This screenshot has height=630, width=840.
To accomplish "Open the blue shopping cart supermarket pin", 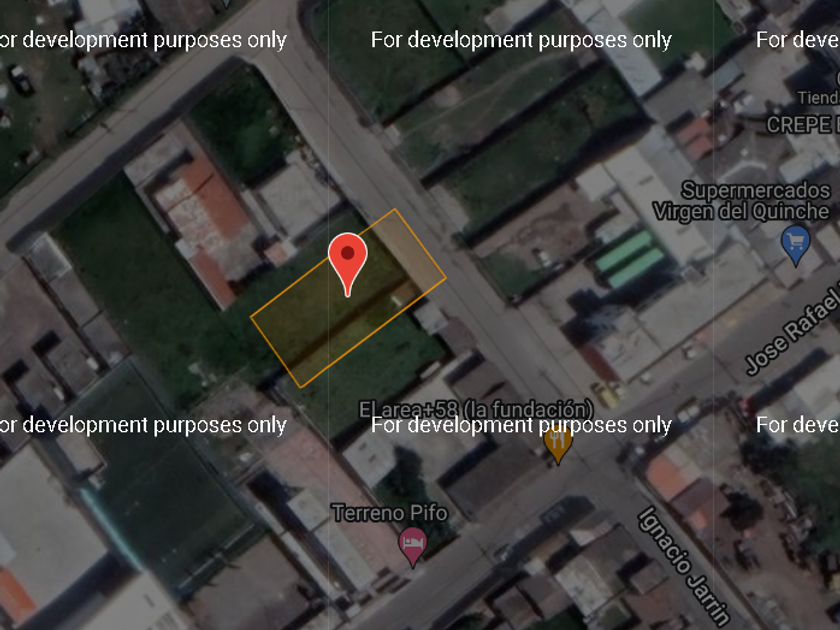I will 796,245.
